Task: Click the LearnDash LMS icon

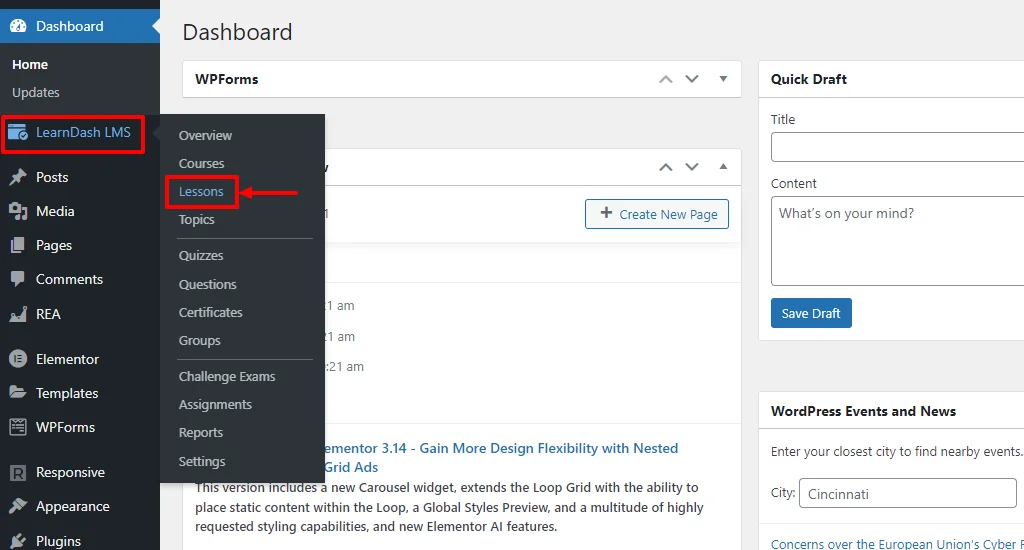Action: (x=18, y=132)
